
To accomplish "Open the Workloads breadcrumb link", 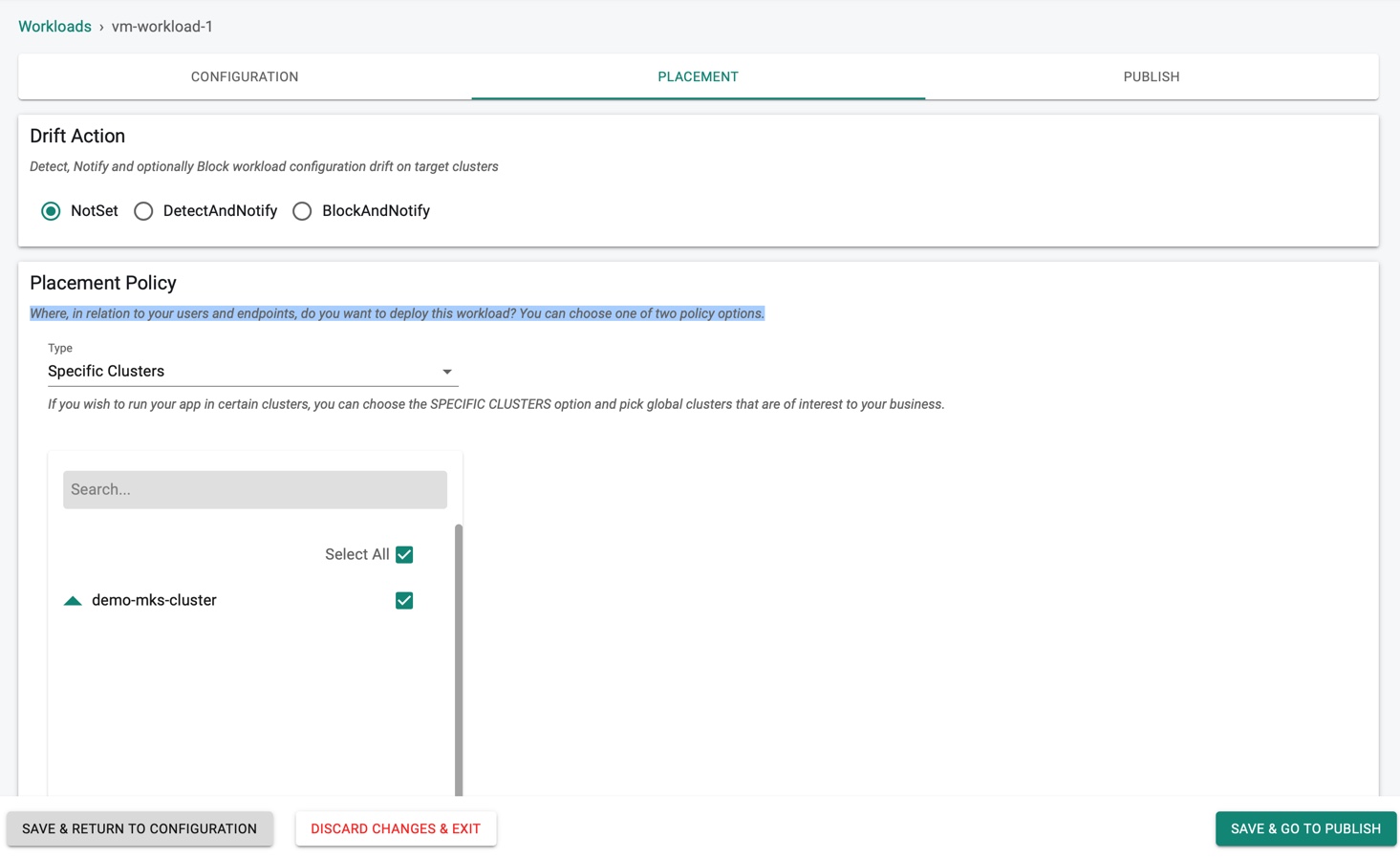I will tap(54, 27).
